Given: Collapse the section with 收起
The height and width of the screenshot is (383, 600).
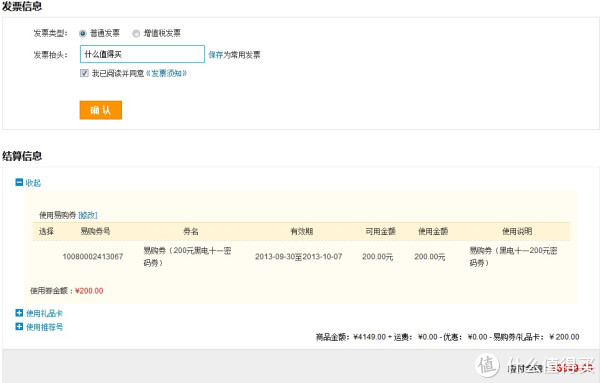Looking at the screenshot, I should [x=28, y=183].
